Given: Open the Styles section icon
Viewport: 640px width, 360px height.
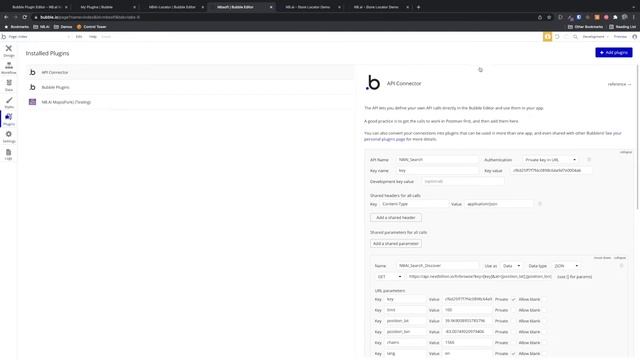Looking at the screenshot, I should point(9,102).
